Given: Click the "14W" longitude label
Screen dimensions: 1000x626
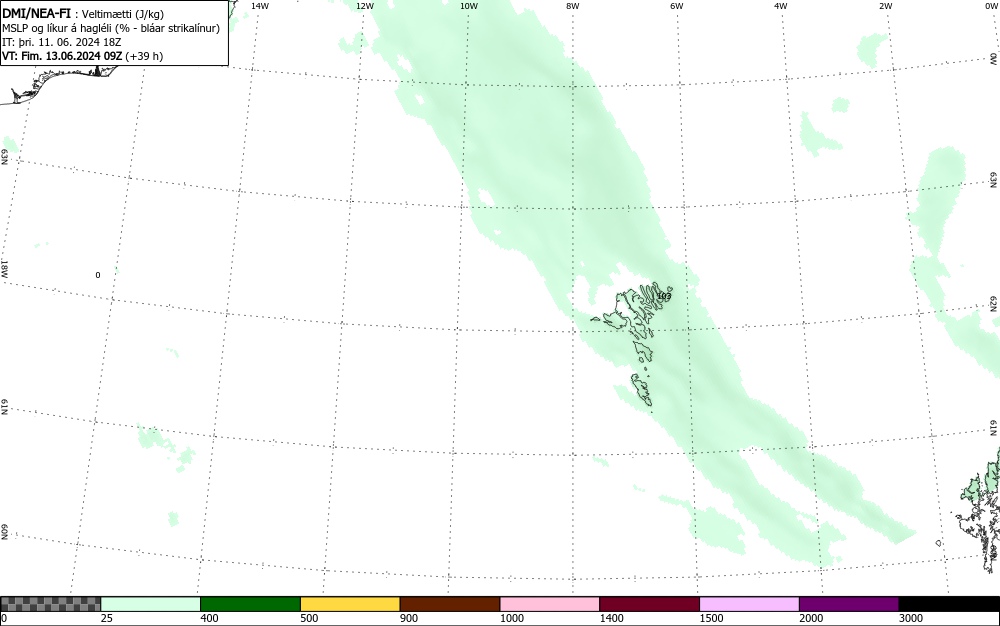Looking at the screenshot, I should [x=260, y=6].
